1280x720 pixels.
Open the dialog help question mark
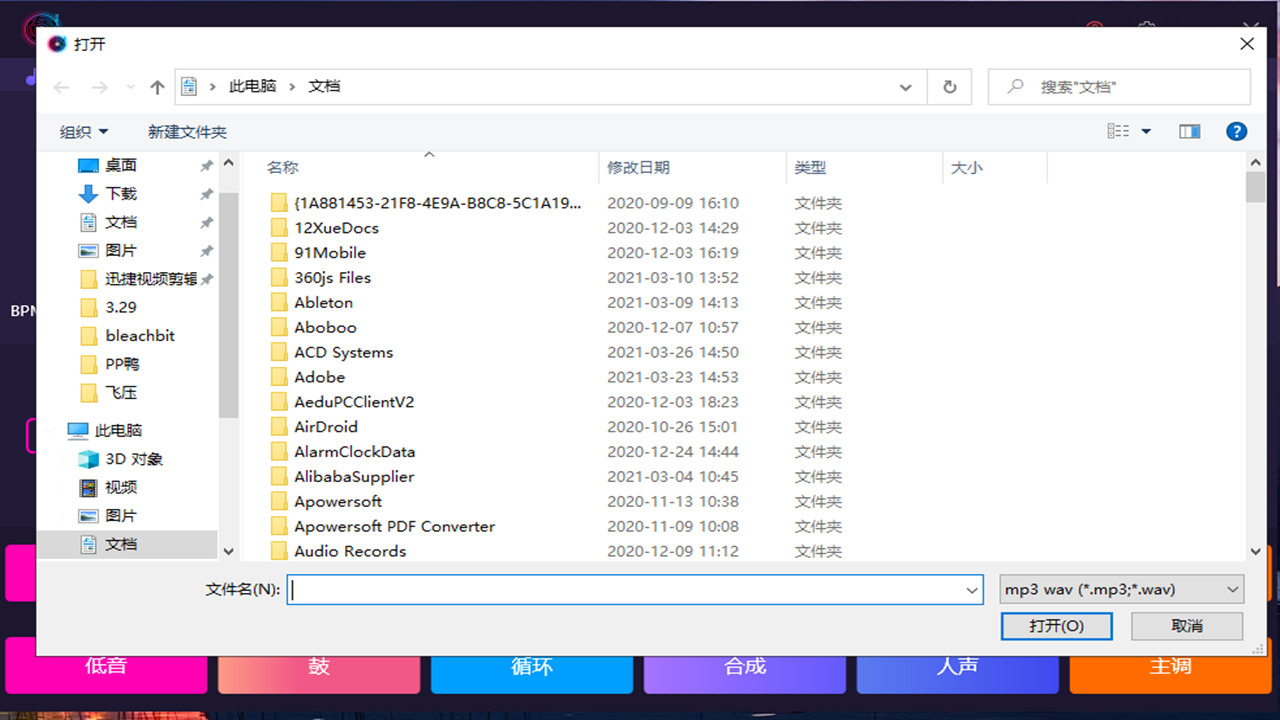(x=1236, y=131)
